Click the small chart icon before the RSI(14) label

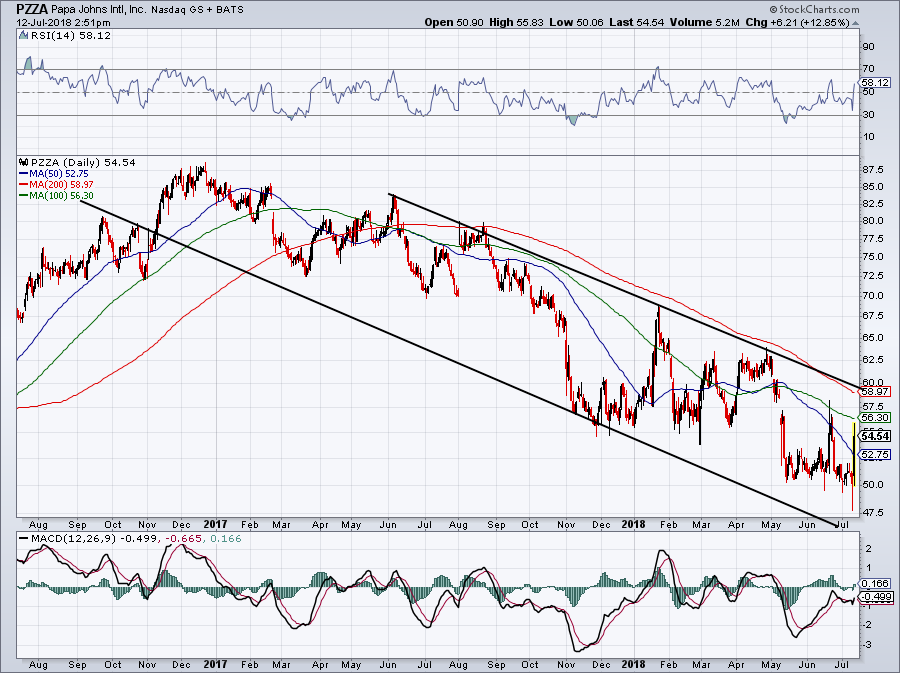[x=23, y=35]
